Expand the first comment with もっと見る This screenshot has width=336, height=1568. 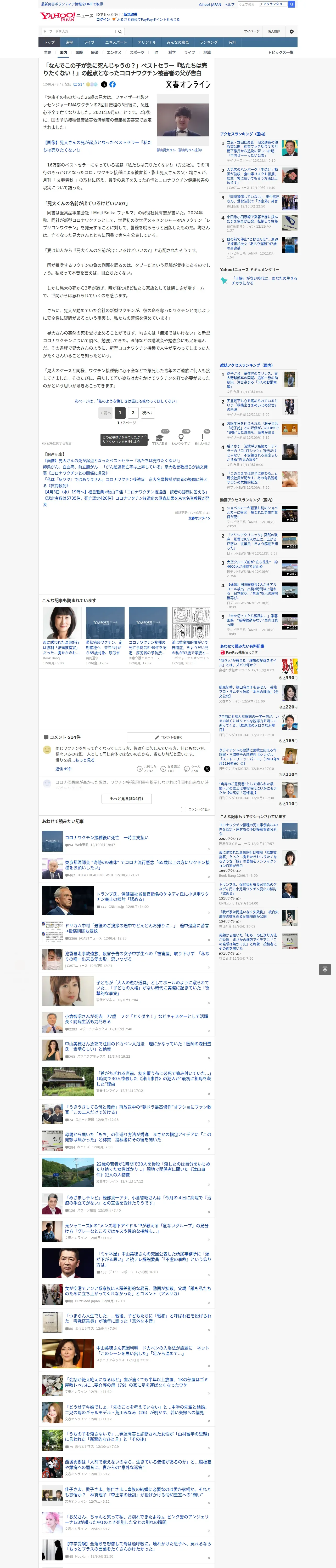tap(85, 760)
